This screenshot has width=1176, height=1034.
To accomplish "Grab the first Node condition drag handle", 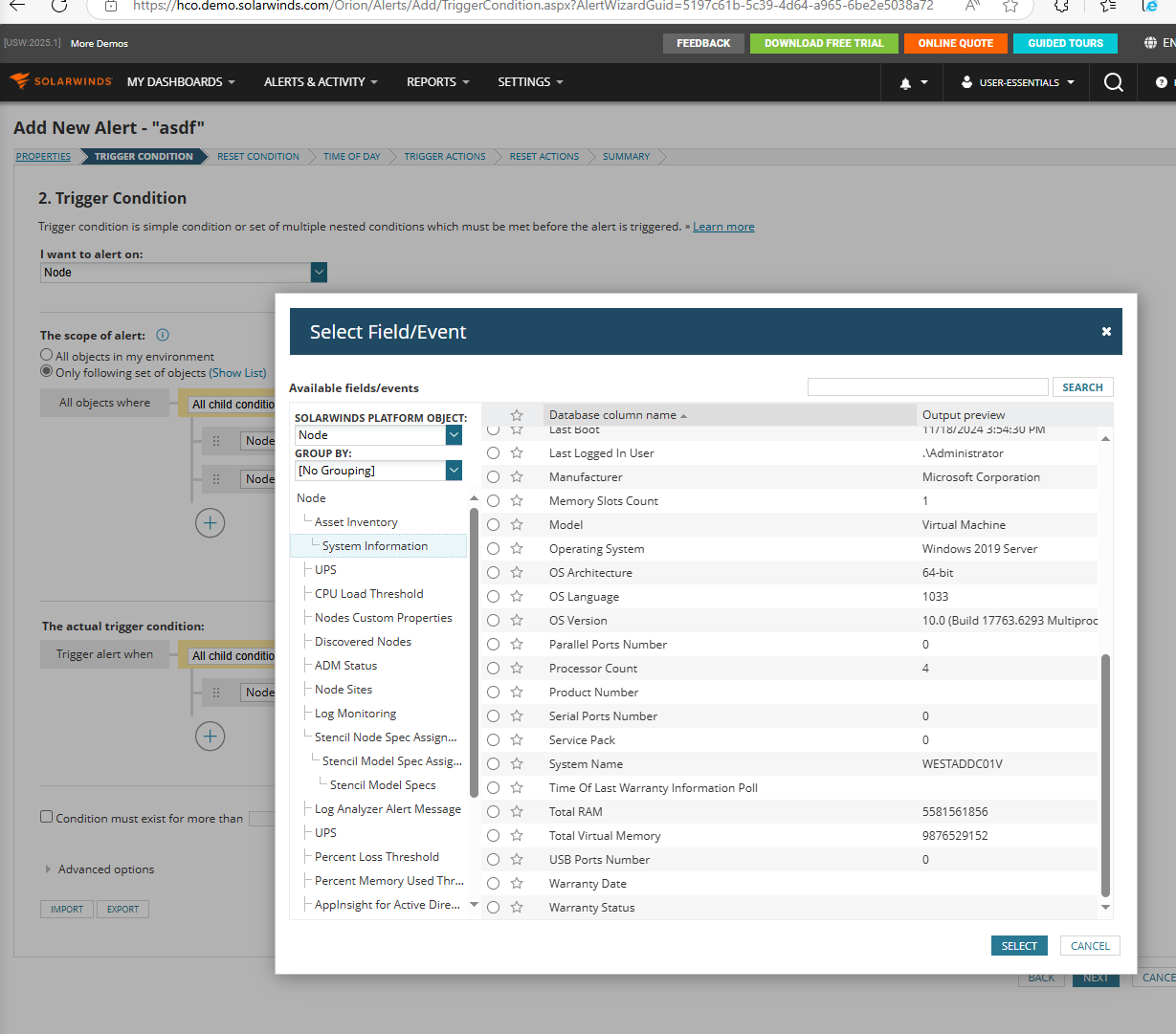I will point(216,441).
